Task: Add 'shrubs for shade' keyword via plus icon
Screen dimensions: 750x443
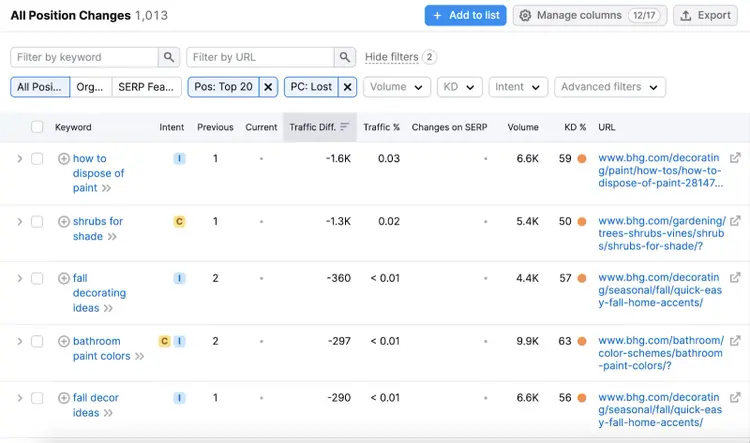Action: pyautogui.click(x=64, y=222)
